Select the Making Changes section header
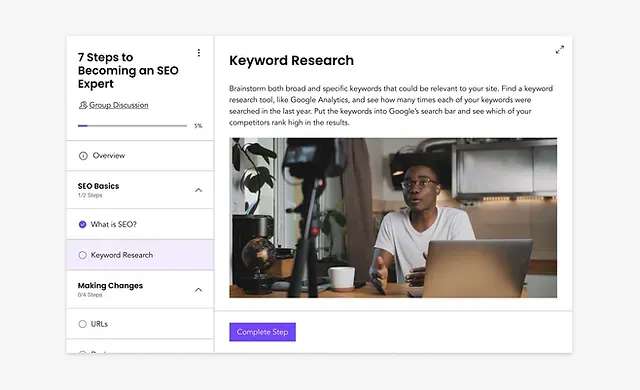The width and height of the screenshot is (640, 390). click(x=140, y=290)
